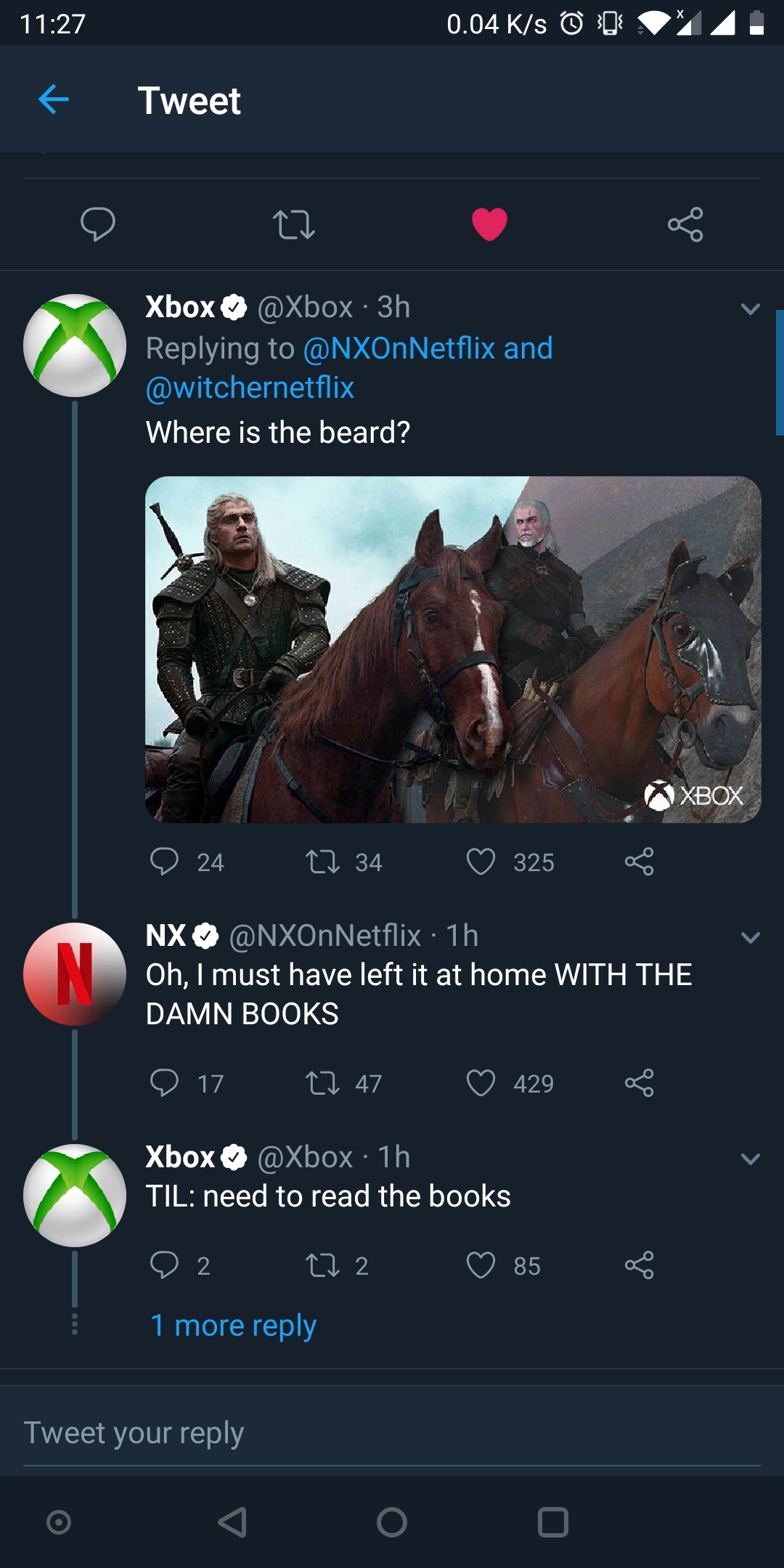Like the 'Where is the beard?' tweet
784x1568 pixels.
(x=481, y=862)
